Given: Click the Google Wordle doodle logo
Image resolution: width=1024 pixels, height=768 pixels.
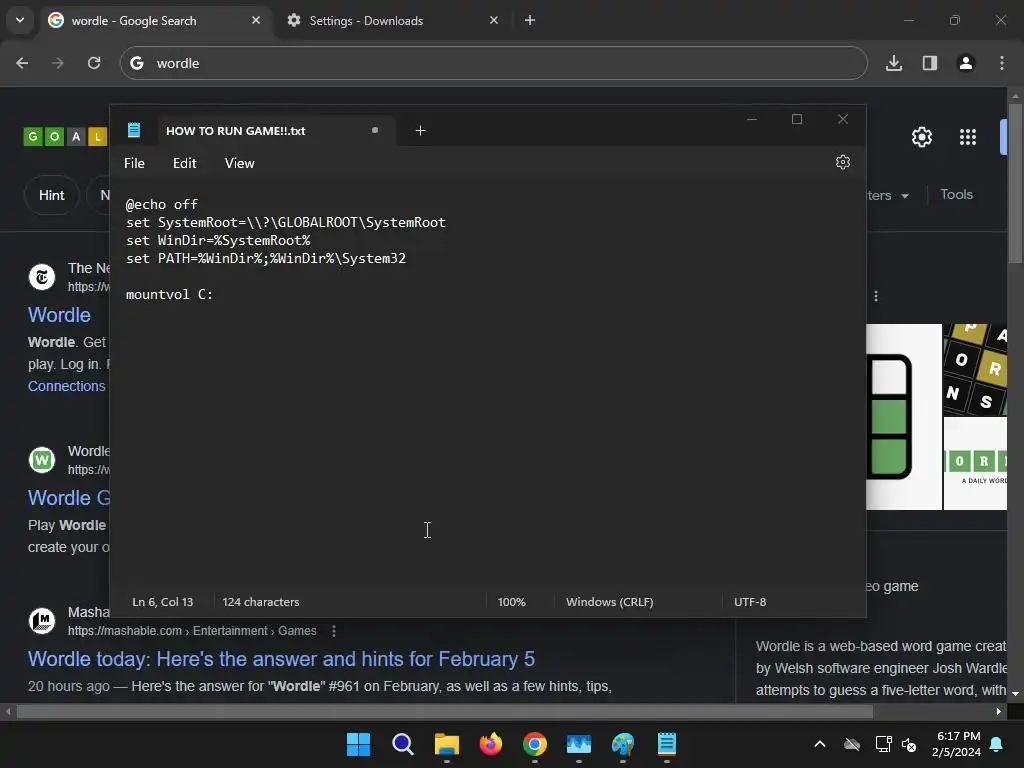Looking at the screenshot, I should tap(65, 136).
